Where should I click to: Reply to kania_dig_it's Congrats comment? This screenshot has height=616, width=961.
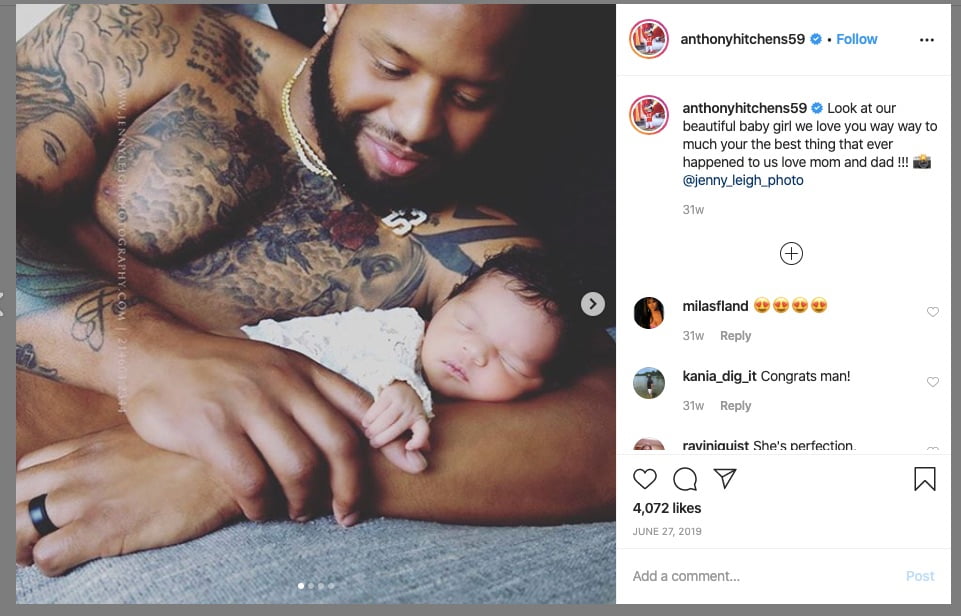(735, 405)
